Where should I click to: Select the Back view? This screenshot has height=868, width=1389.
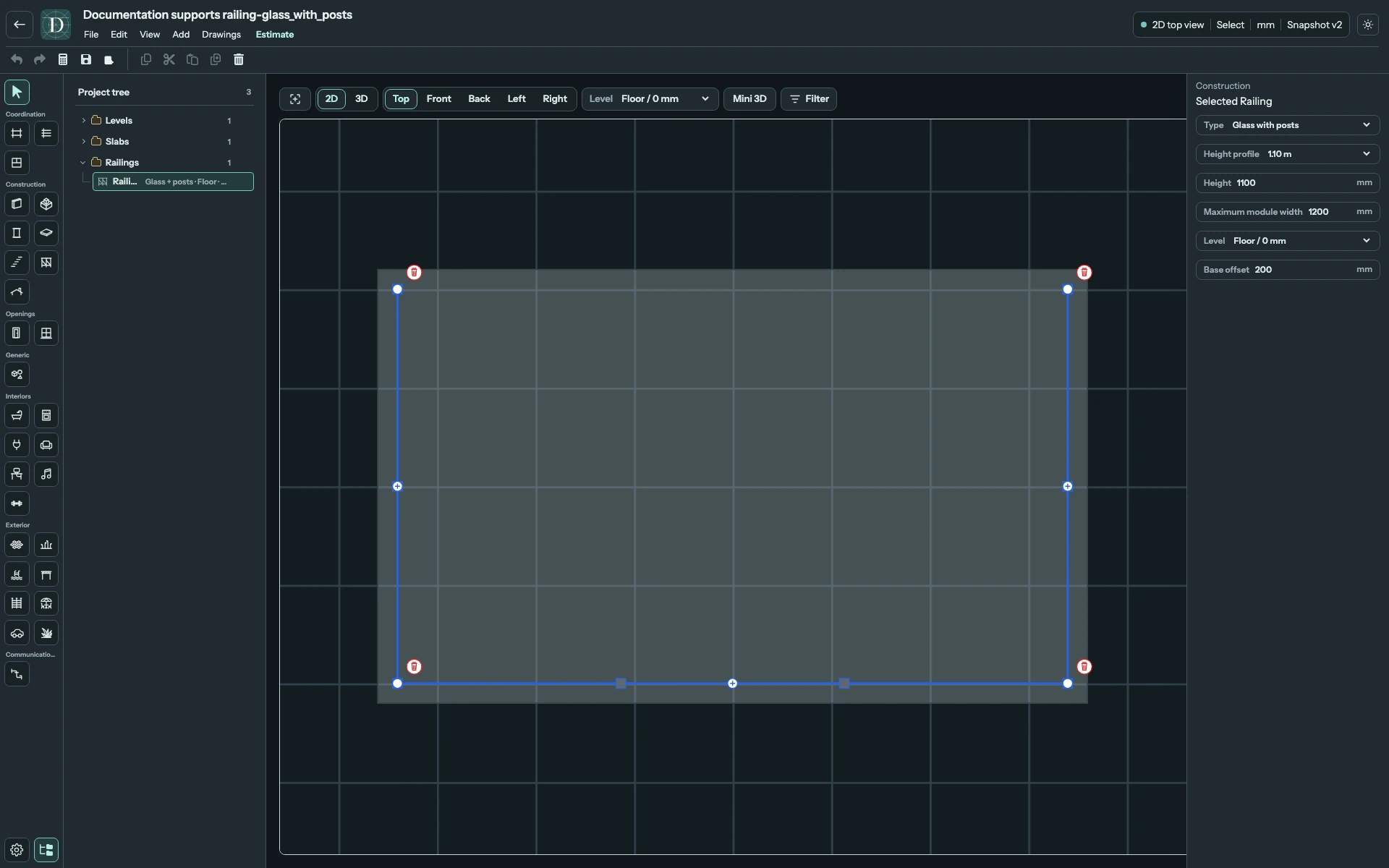(x=479, y=99)
